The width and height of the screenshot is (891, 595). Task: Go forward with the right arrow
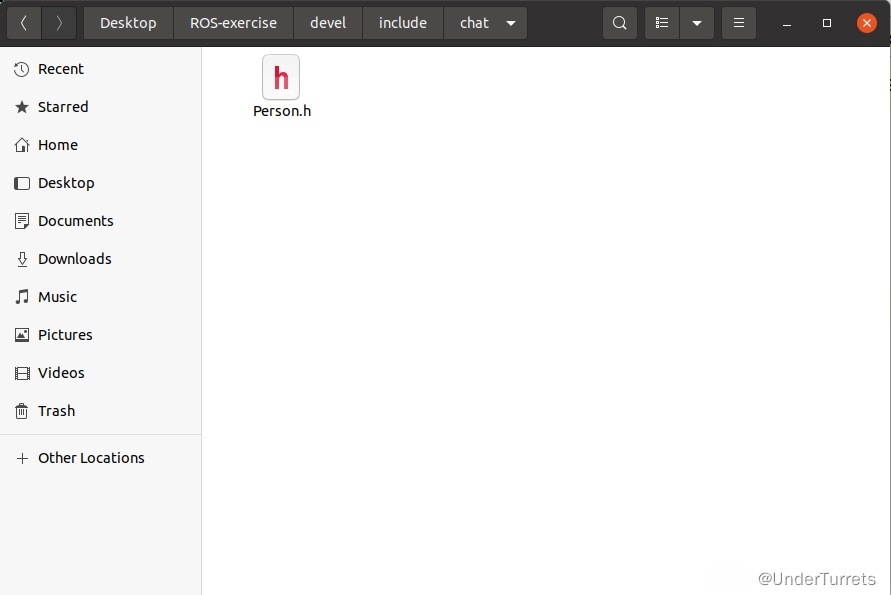60,23
